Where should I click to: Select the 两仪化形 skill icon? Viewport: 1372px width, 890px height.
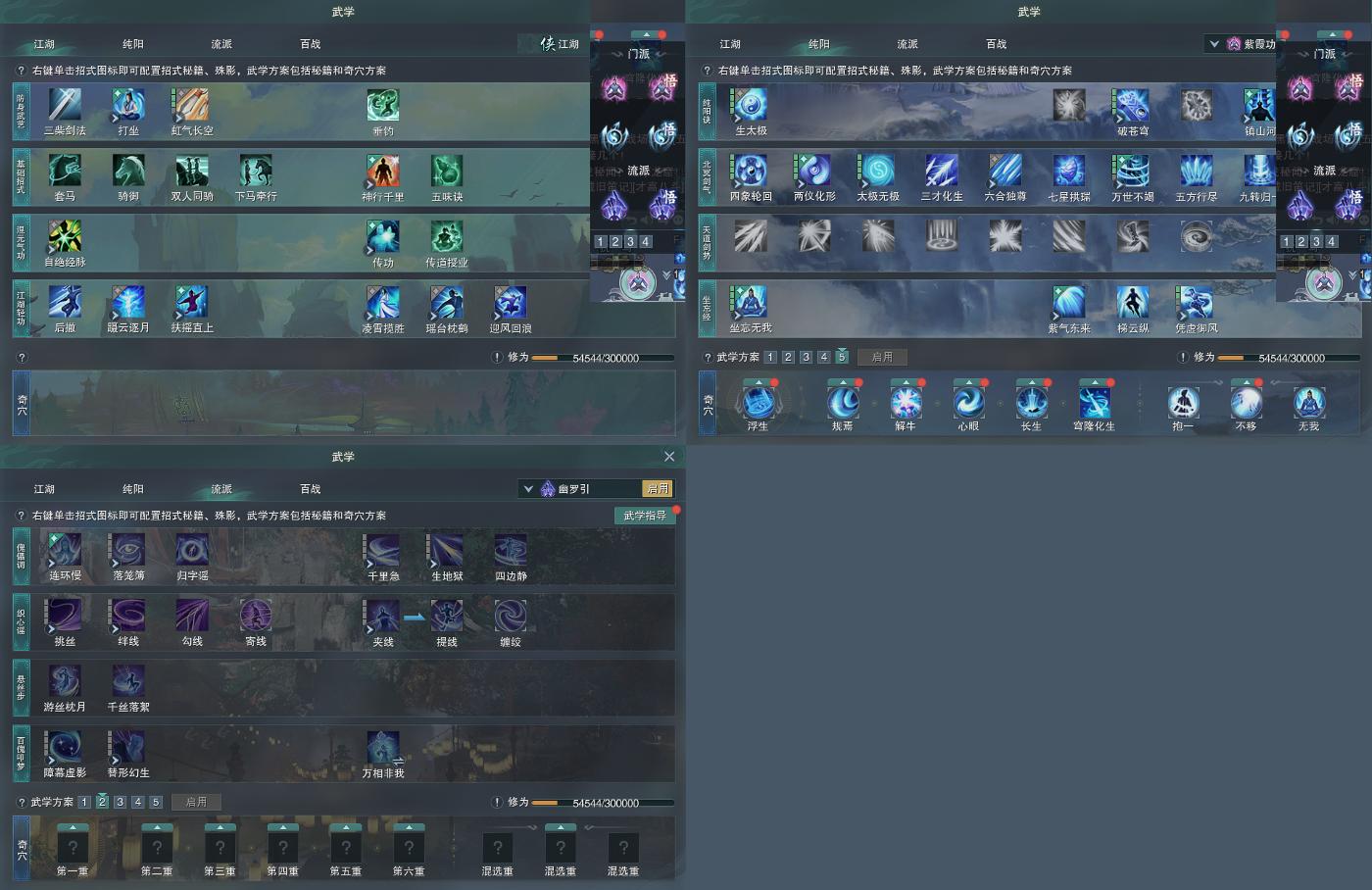814,171
